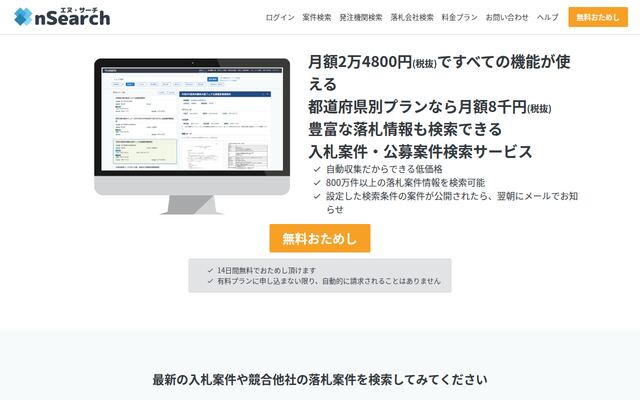Click the heading line 入札案件・公募案件検索サービス
Viewport: 640px width, 400px height.
click(420, 152)
